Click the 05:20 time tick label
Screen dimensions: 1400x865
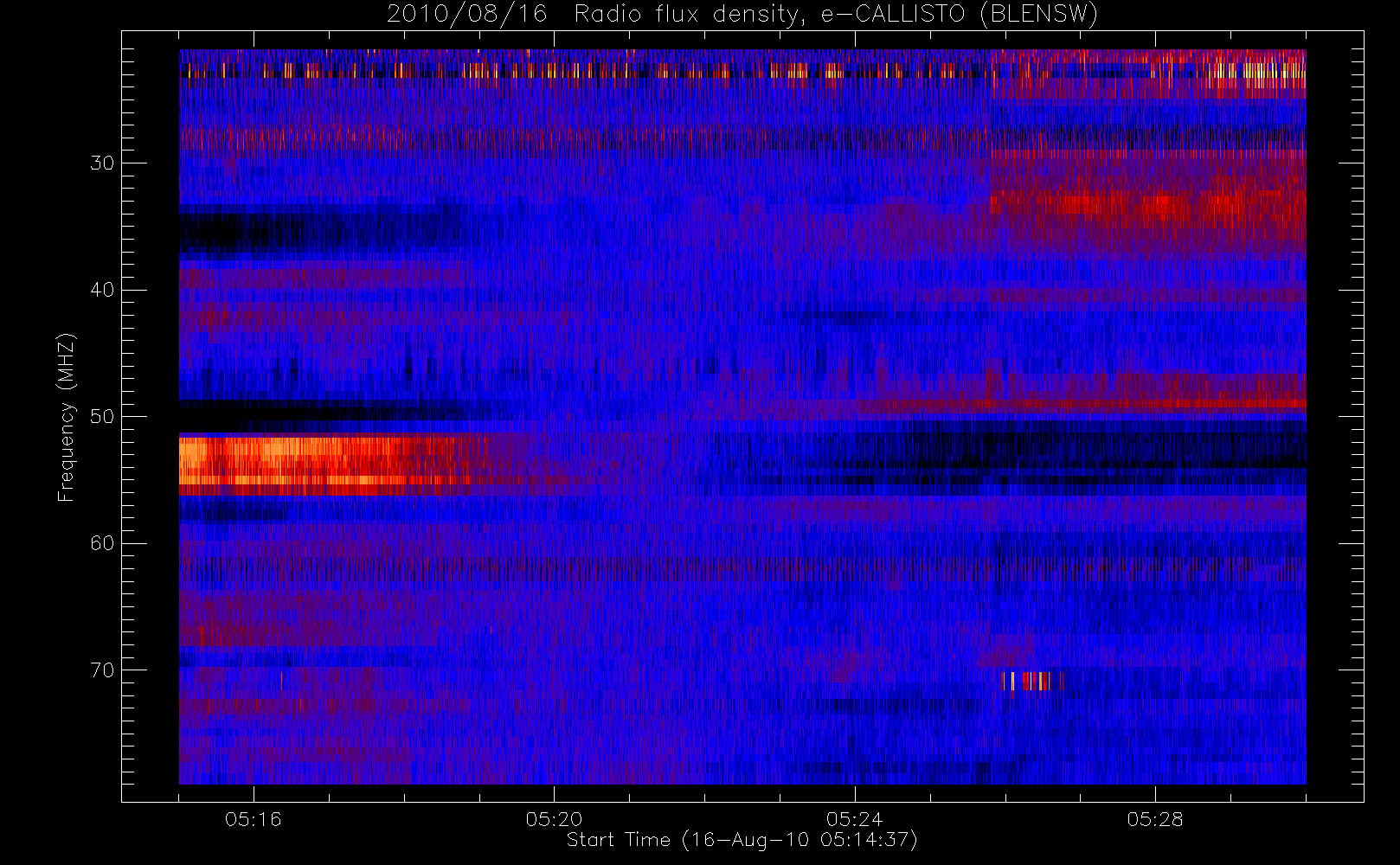pyautogui.click(x=554, y=819)
